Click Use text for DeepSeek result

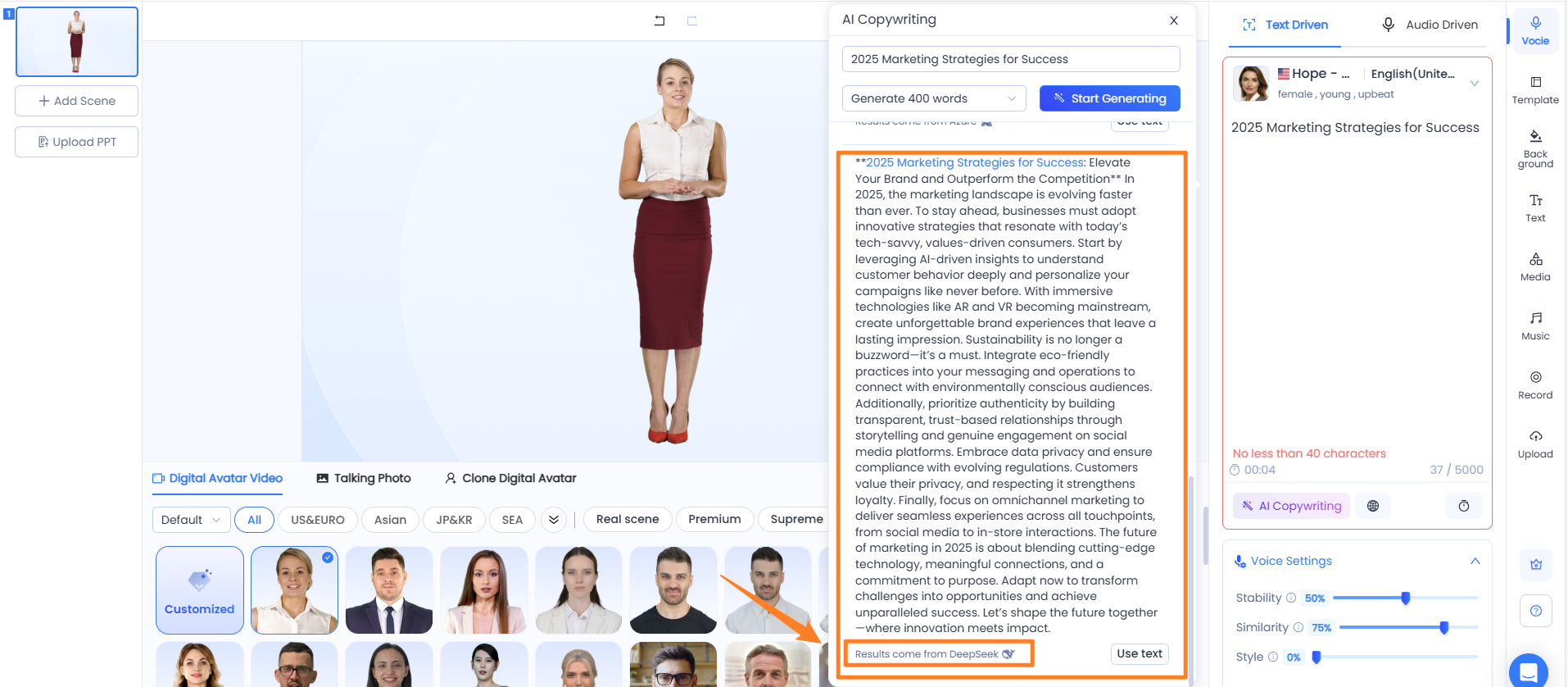pos(1140,653)
